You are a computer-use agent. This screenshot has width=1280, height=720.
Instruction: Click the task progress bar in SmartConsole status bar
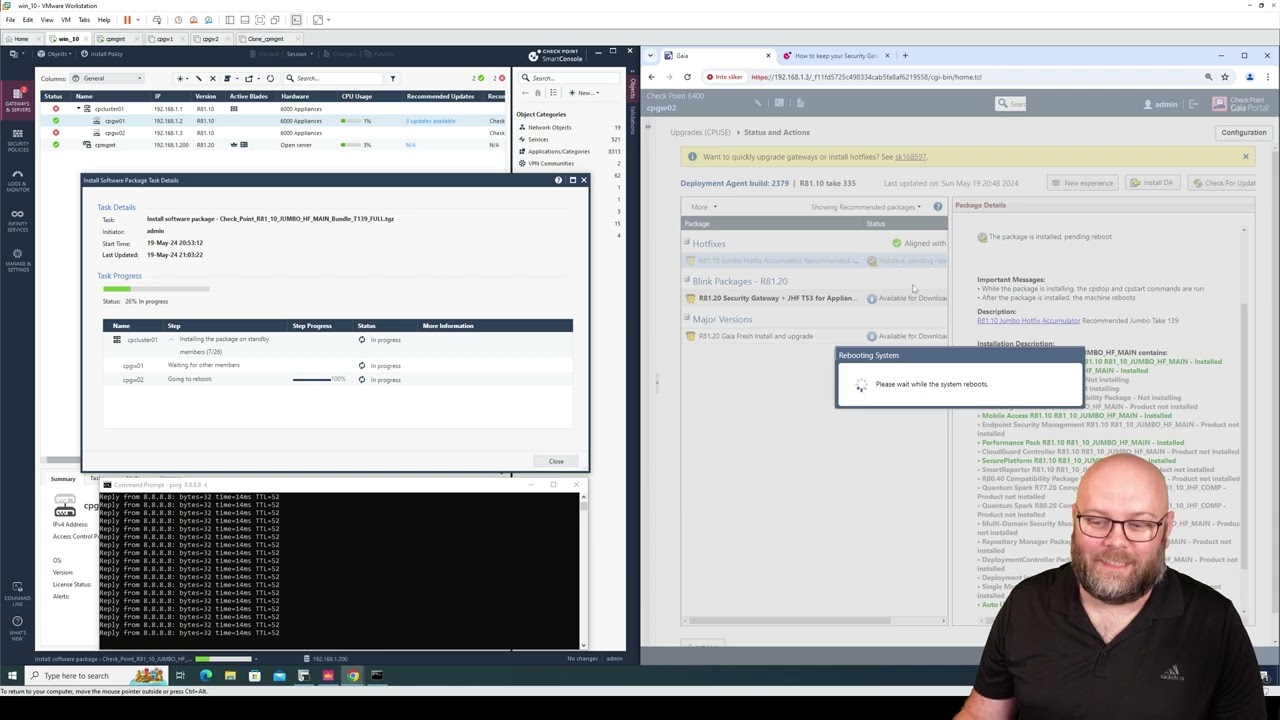coord(224,659)
